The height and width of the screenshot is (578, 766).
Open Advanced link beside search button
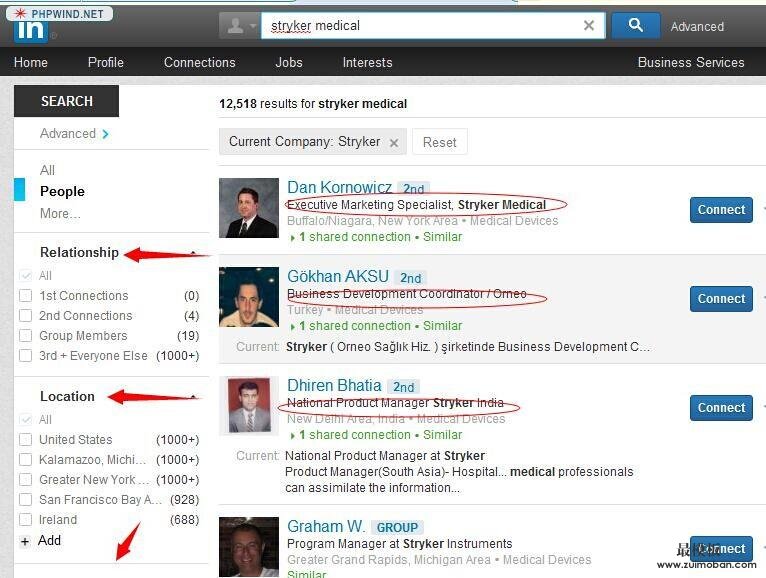click(697, 26)
